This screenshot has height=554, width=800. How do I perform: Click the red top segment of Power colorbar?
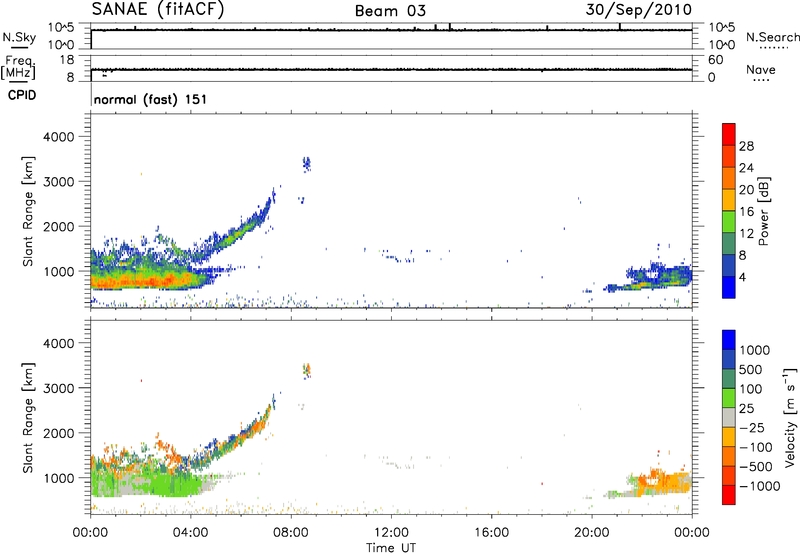(x=729, y=135)
